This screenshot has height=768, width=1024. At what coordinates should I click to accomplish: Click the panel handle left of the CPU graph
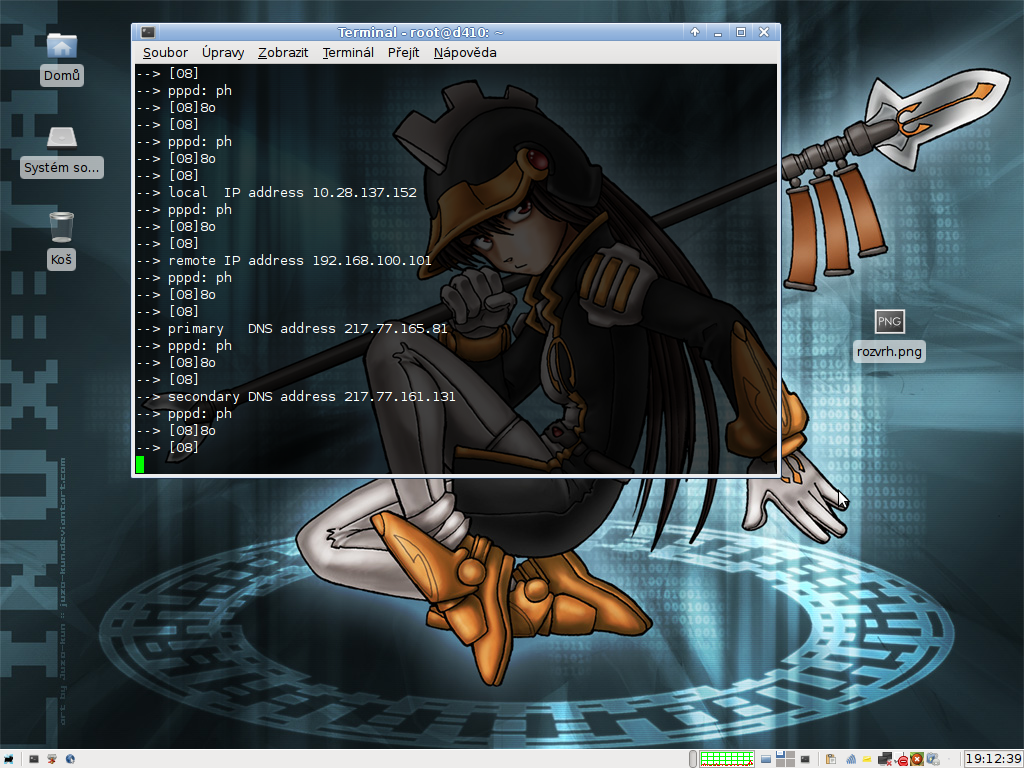pyautogui.click(x=693, y=759)
